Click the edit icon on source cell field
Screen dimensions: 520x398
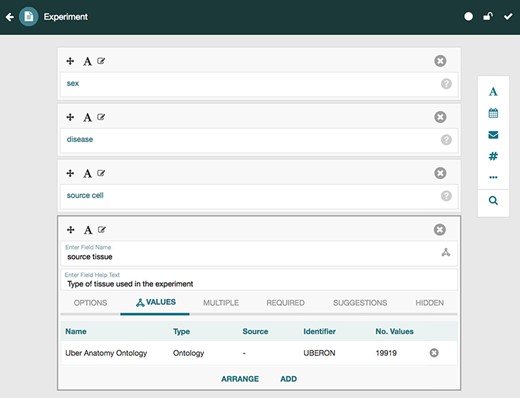pyautogui.click(x=101, y=173)
